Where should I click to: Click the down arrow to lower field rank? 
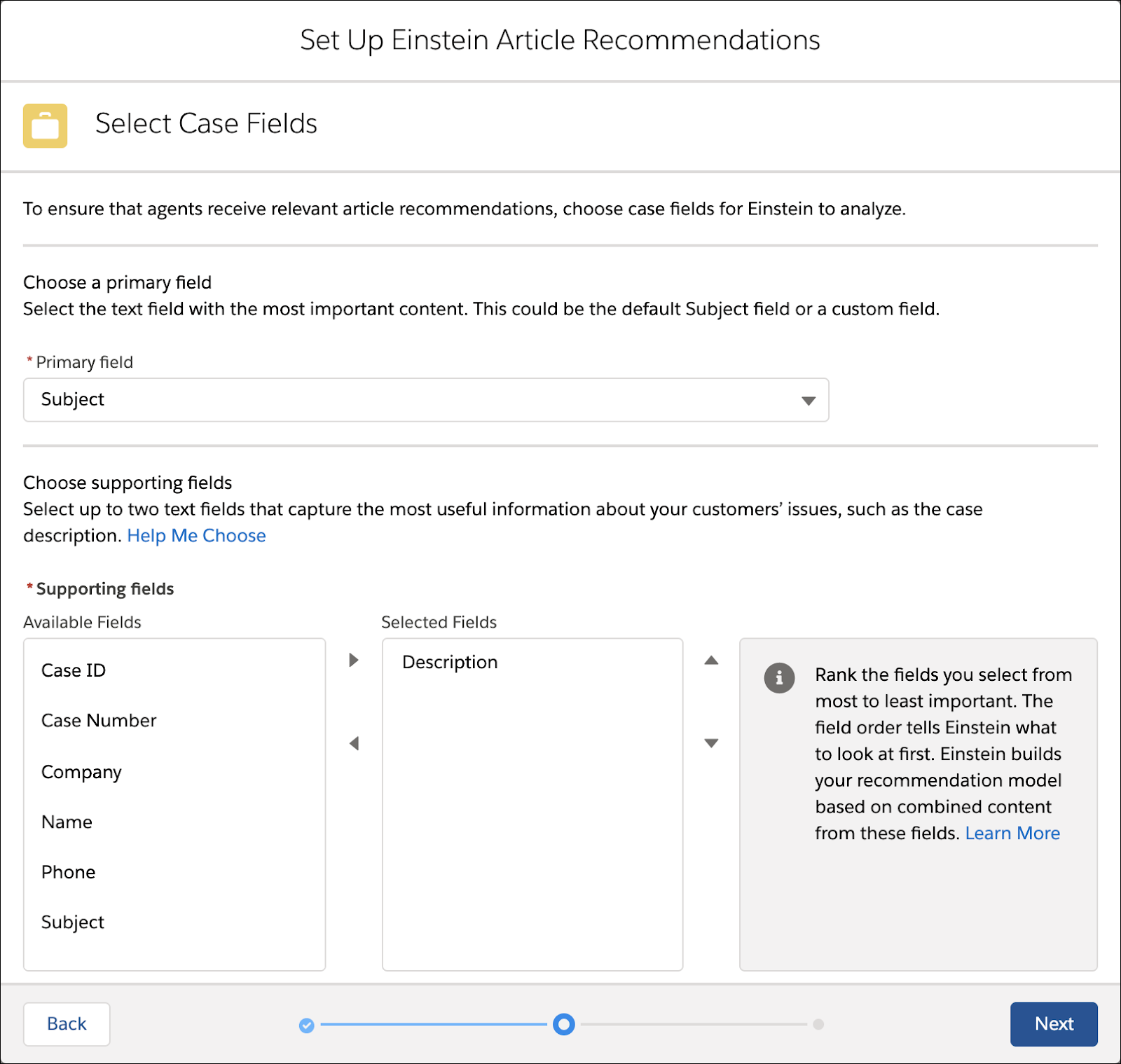(x=711, y=743)
